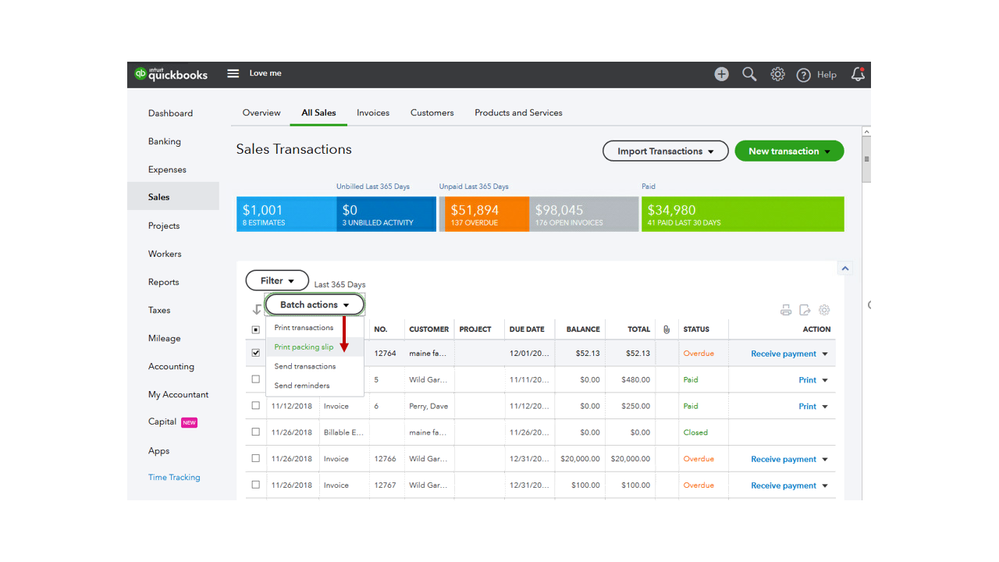
Task: Click the print list icon above table
Action: 786,310
